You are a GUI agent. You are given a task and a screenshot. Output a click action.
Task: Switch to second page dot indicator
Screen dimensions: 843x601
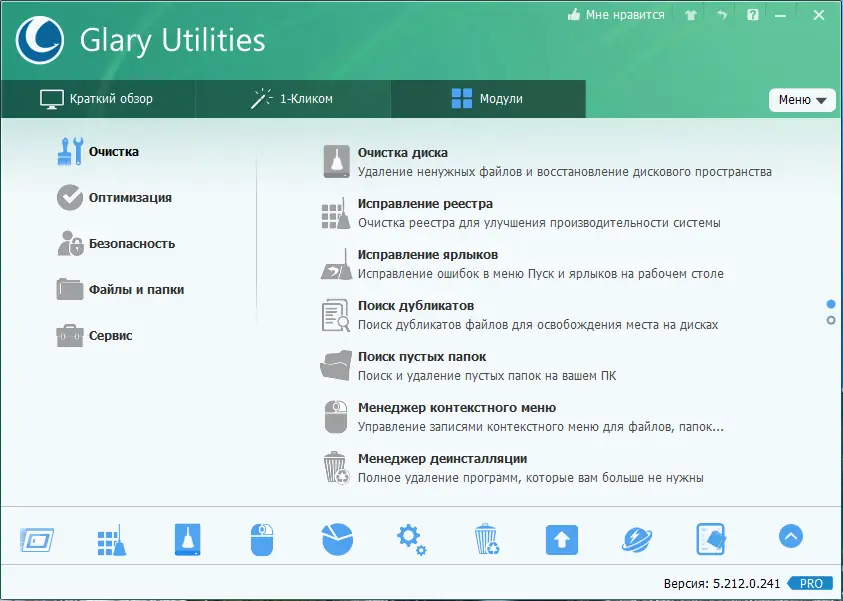(831, 320)
